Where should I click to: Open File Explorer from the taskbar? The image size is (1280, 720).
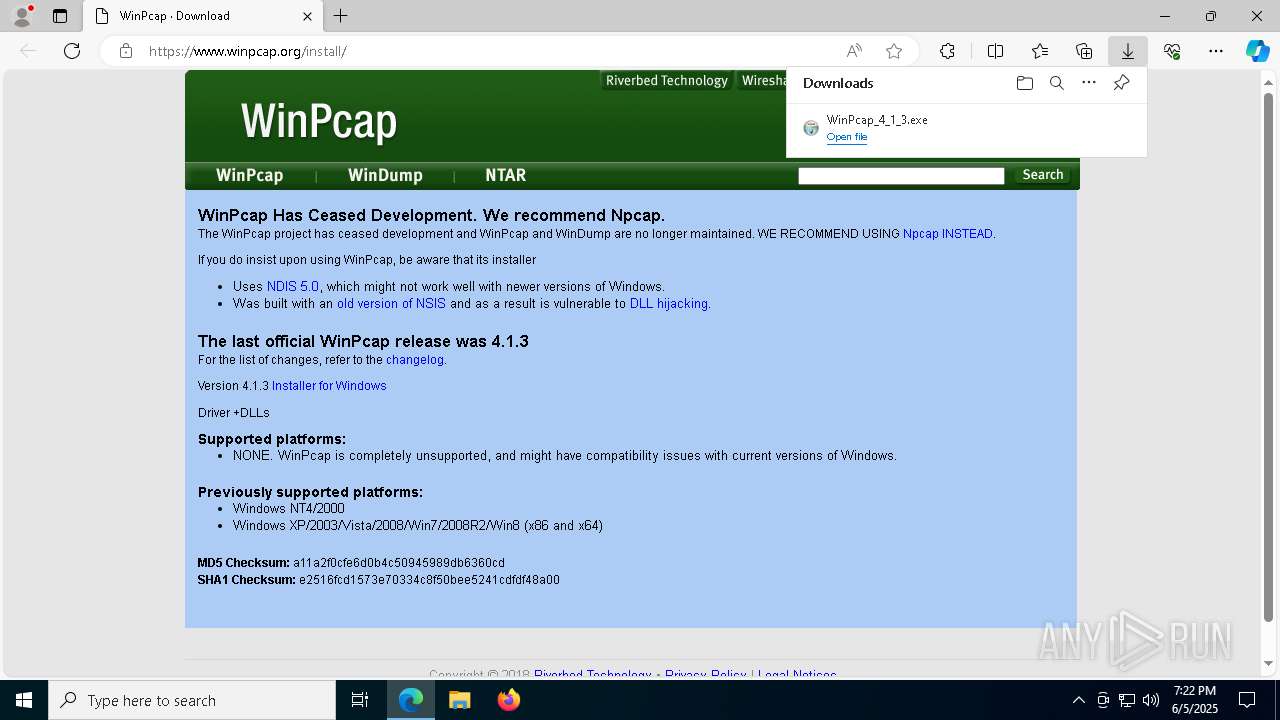point(459,700)
